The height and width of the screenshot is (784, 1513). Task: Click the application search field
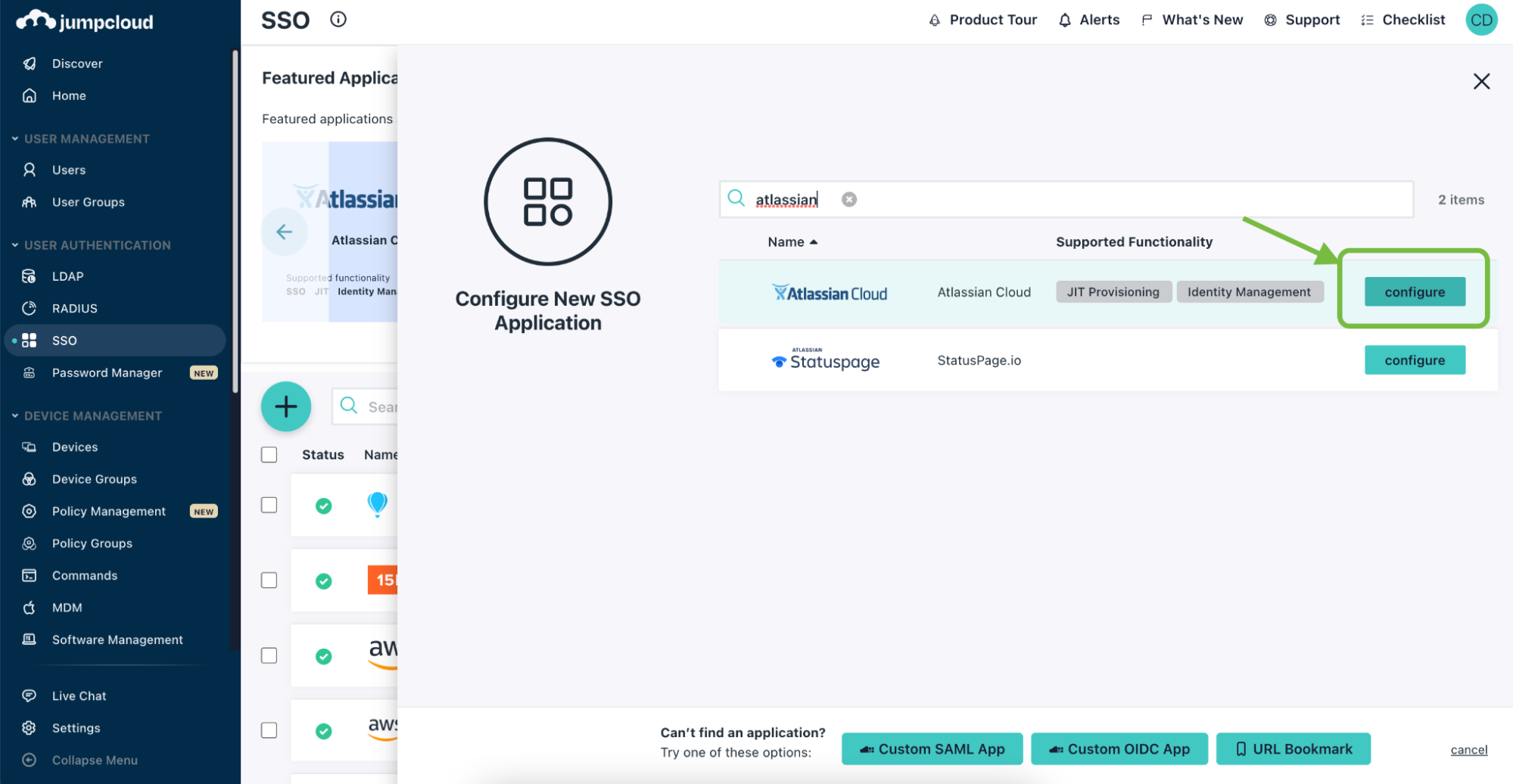click(1066, 199)
